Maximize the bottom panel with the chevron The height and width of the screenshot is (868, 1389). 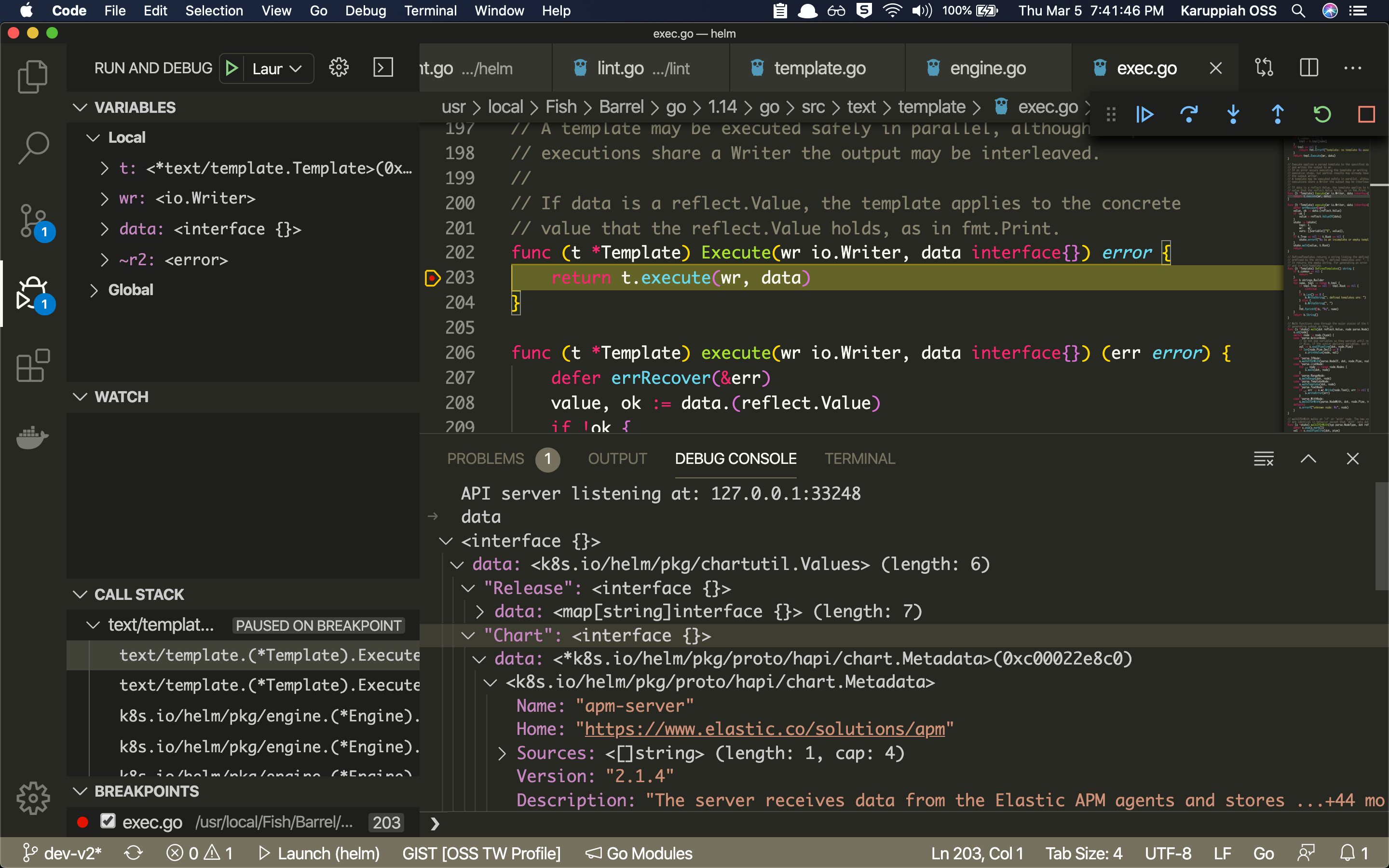1308,459
